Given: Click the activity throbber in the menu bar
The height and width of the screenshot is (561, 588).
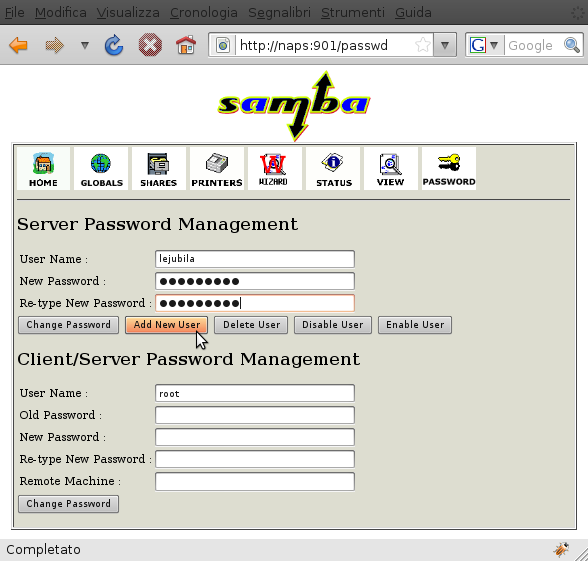Looking at the screenshot, I should pos(578,13).
